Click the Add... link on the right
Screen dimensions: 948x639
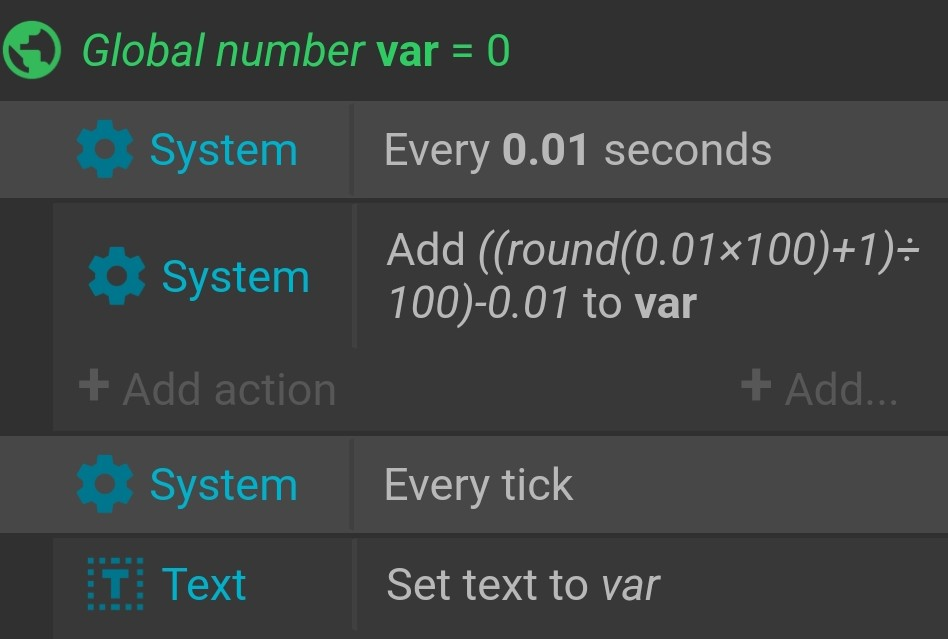(820, 388)
